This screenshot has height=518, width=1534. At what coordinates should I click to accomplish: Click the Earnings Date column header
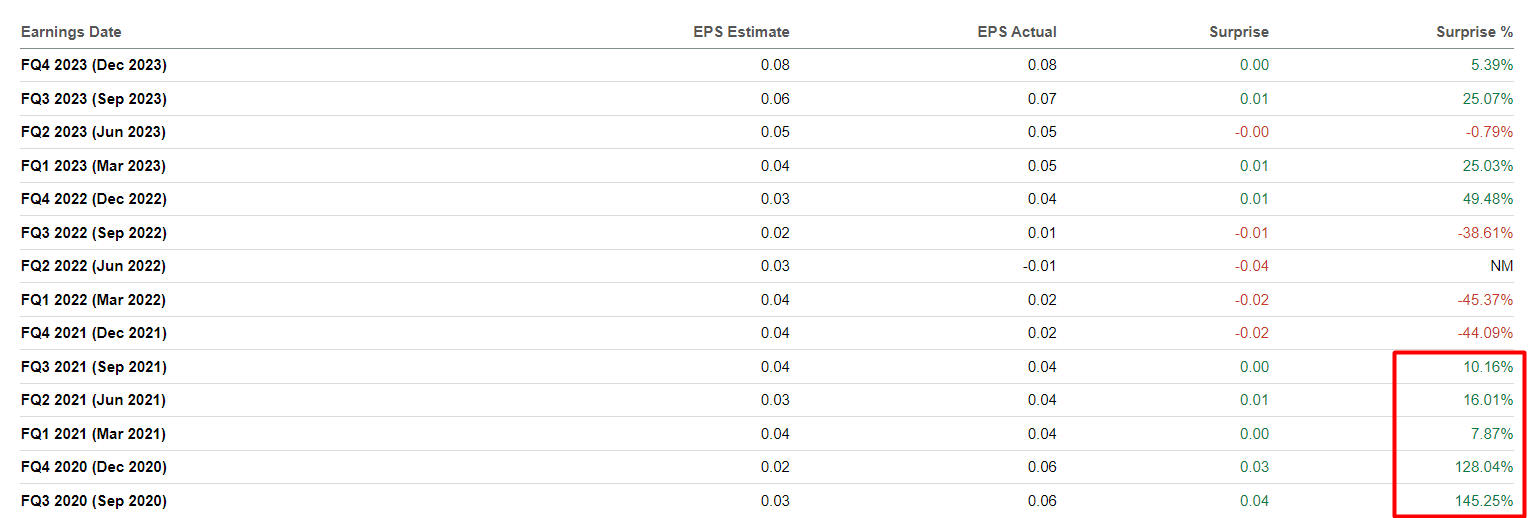[x=71, y=32]
